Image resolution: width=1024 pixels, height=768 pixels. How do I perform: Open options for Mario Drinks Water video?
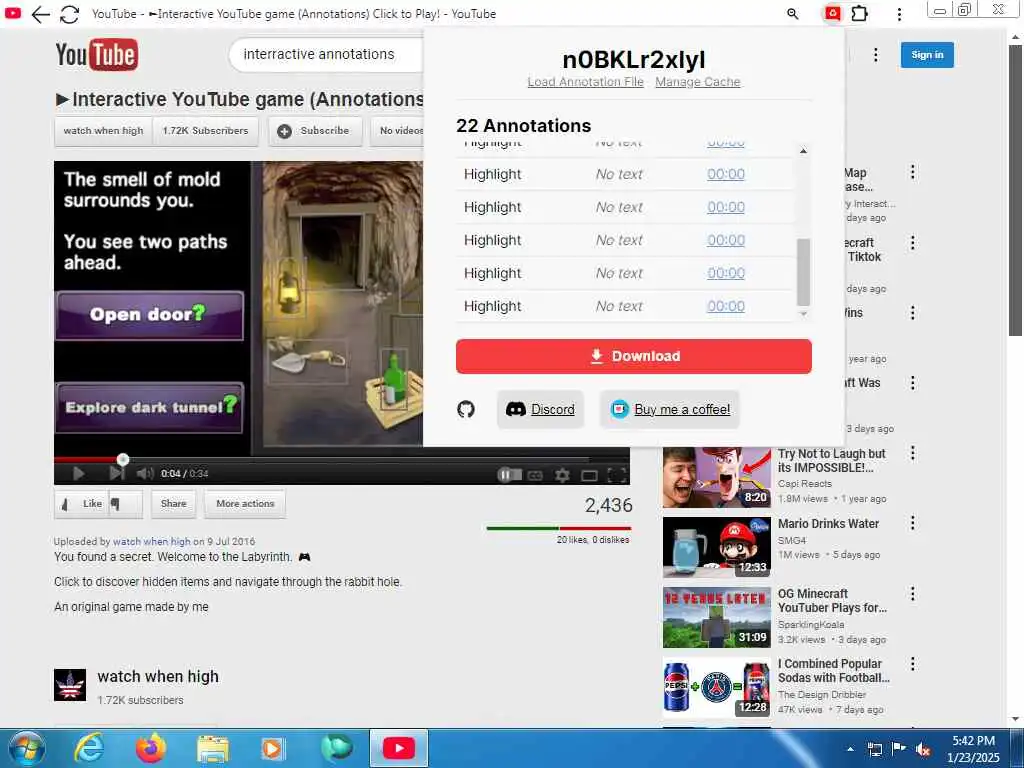tap(912, 522)
